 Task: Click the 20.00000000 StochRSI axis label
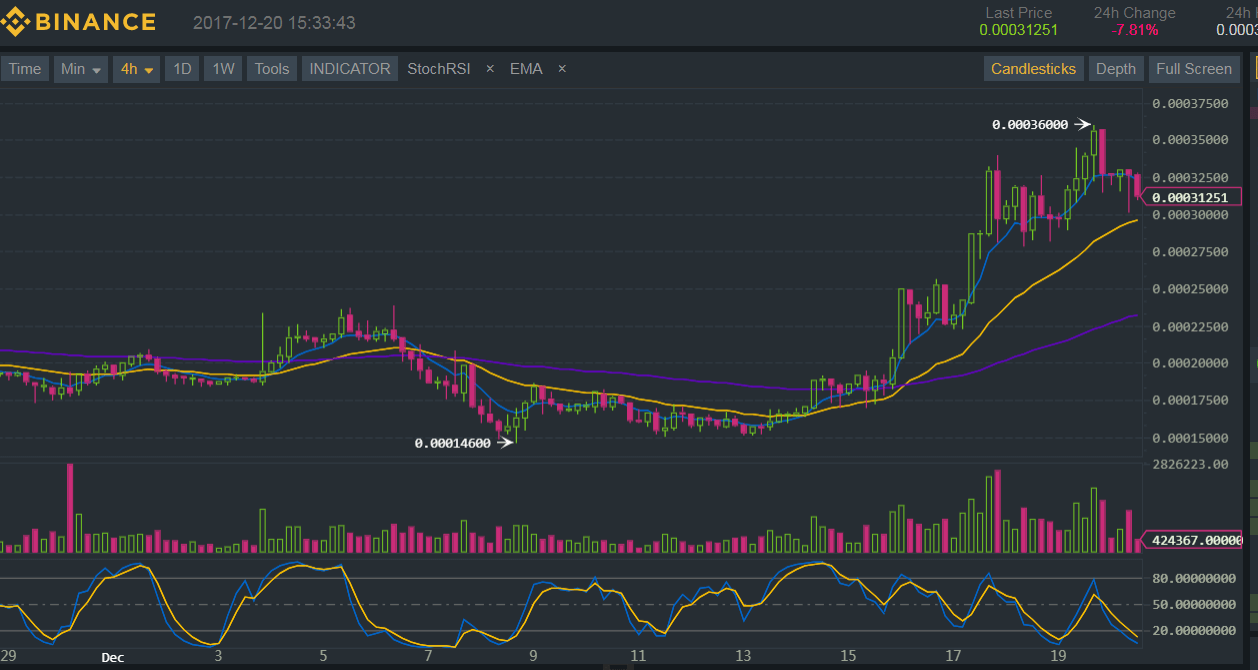point(1194,630)
